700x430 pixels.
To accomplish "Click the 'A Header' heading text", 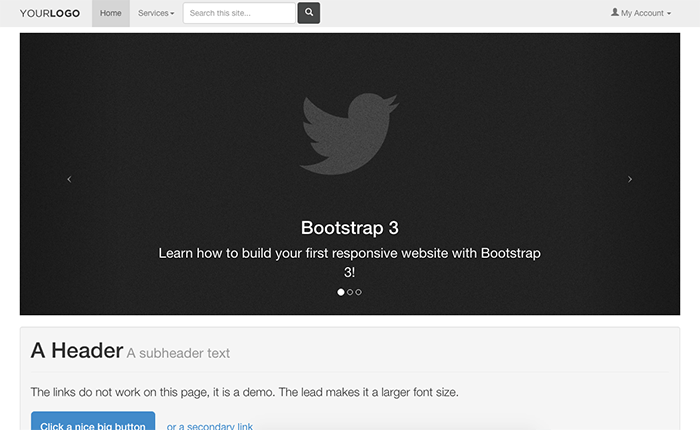I will click(x=77, y=351).
